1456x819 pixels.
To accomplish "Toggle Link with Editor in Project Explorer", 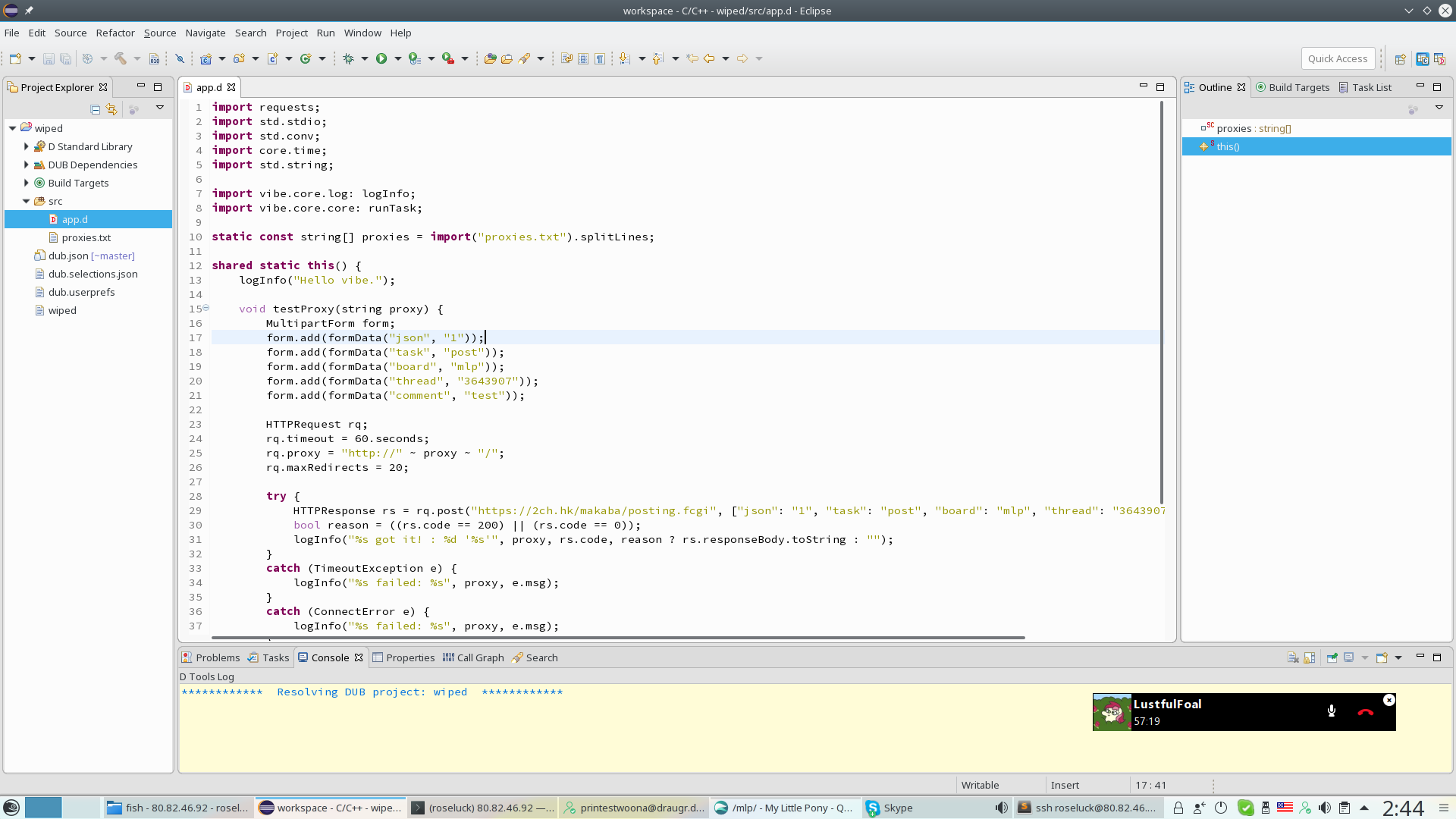I will point(111,109).
